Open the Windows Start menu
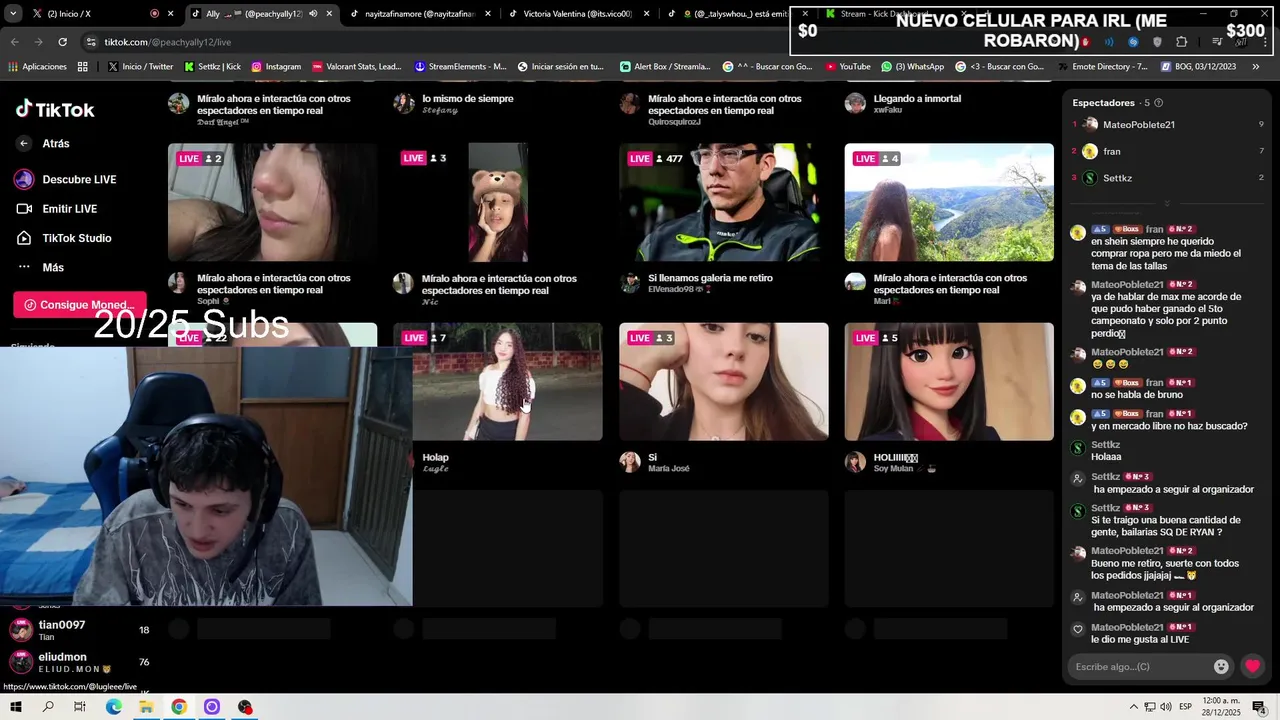1280x720 pixels. pyautogui.click(x=15, y=707)
